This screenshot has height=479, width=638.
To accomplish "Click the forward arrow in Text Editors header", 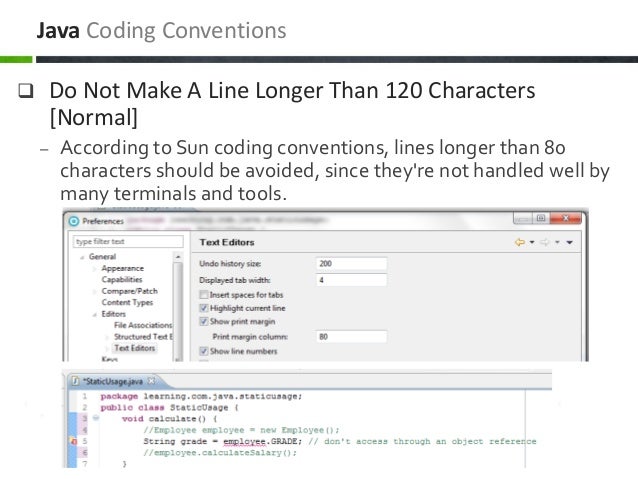I will click(x=544, y=242).
